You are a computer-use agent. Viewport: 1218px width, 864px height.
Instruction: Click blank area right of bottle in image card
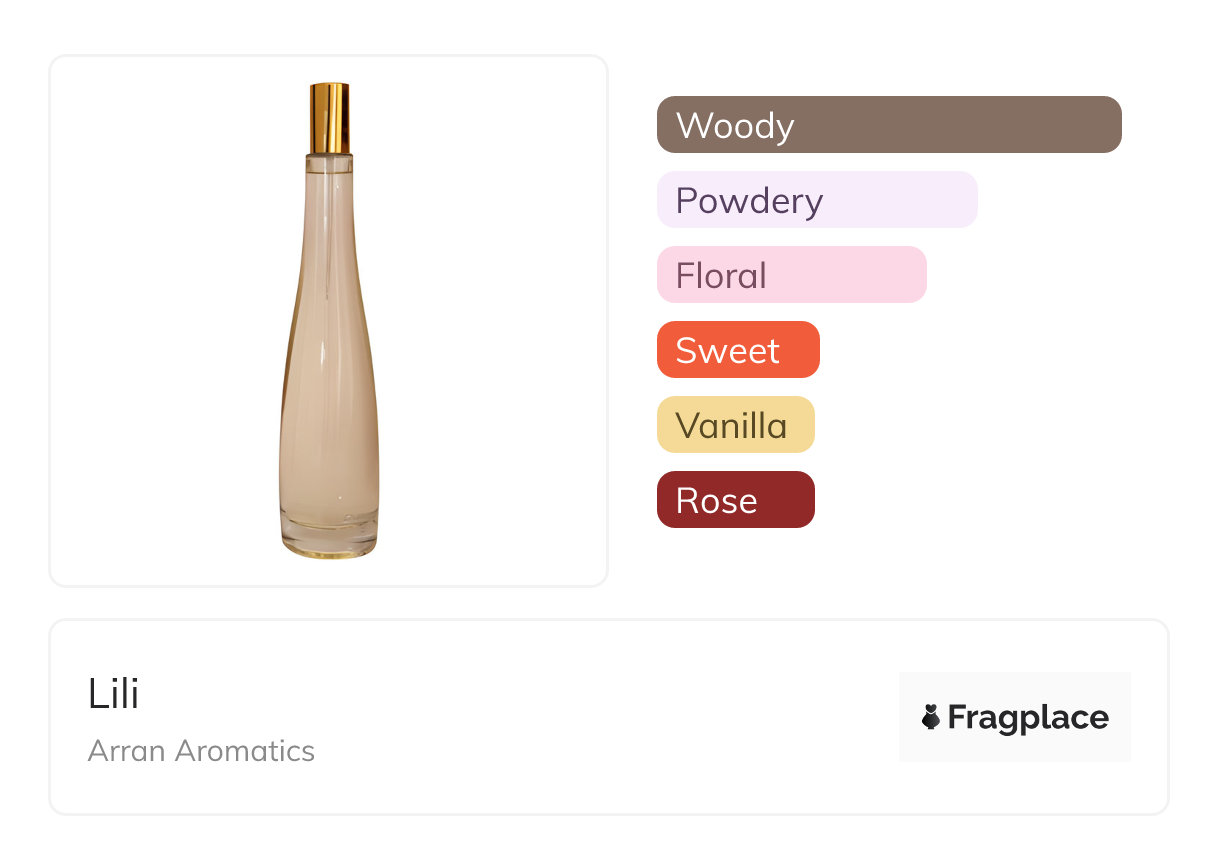[500, 320]
